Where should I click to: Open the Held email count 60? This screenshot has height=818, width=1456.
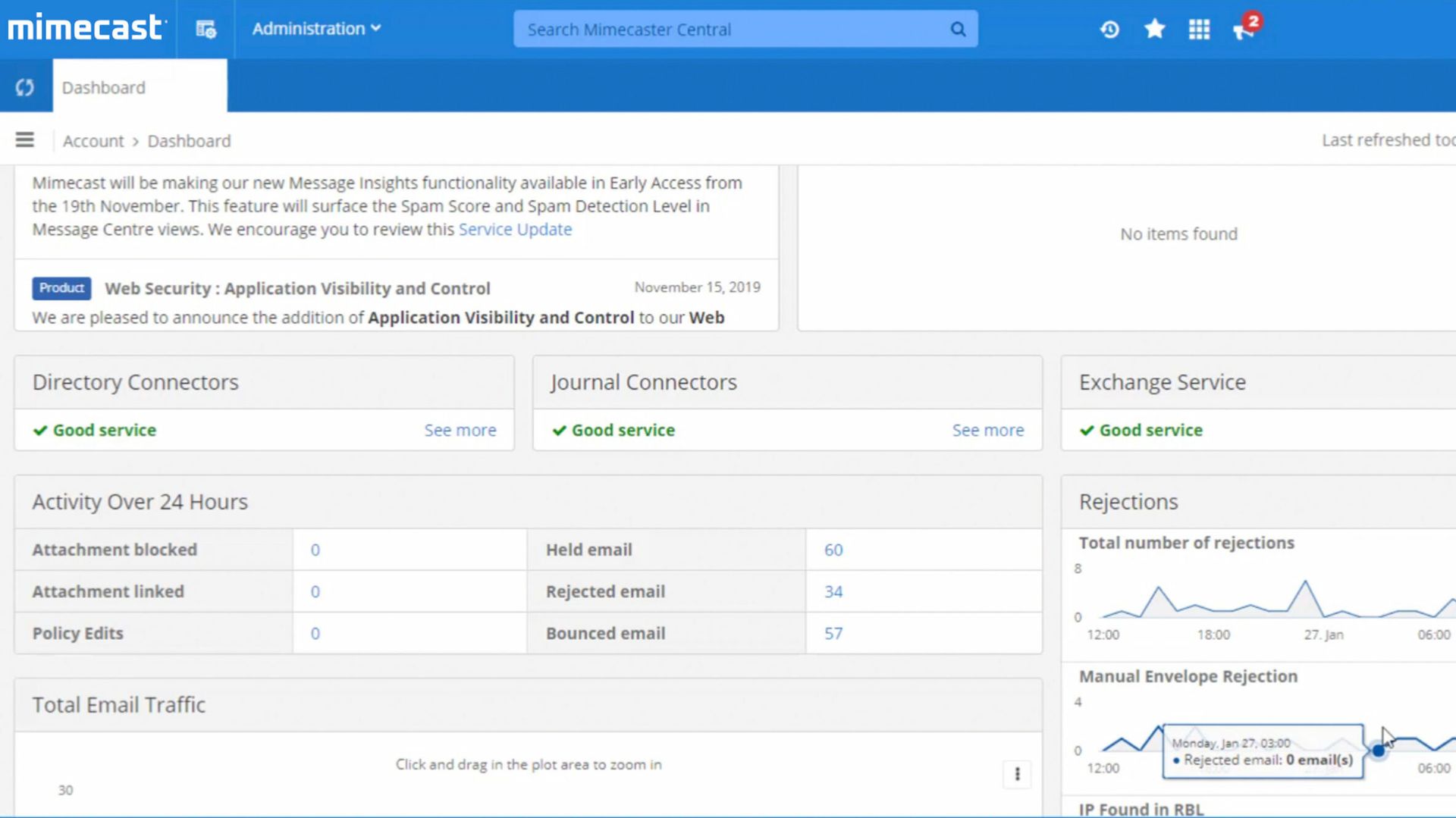(x=833, y=550)
